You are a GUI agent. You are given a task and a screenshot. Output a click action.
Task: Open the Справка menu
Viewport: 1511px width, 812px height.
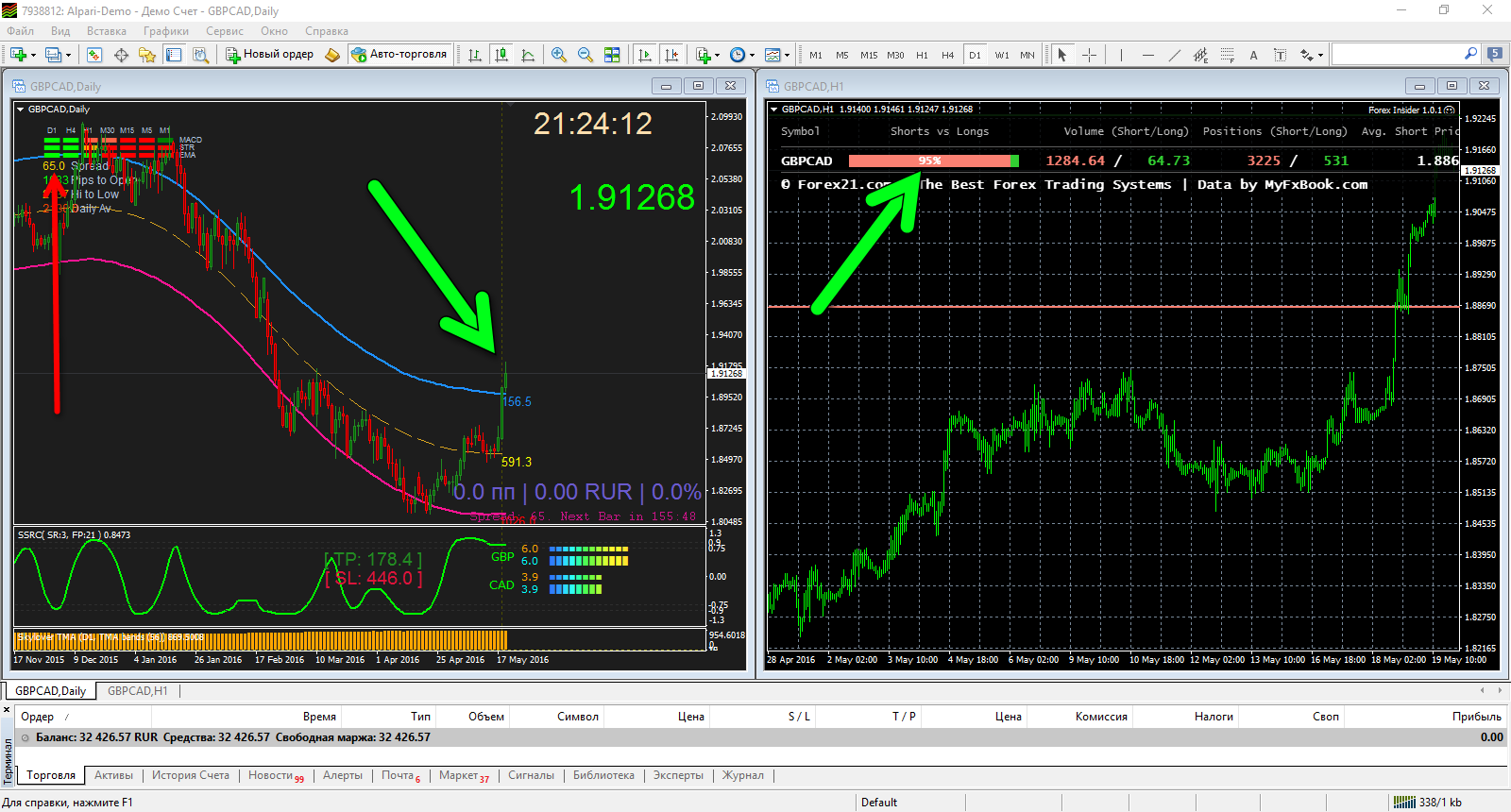[327, 31]
